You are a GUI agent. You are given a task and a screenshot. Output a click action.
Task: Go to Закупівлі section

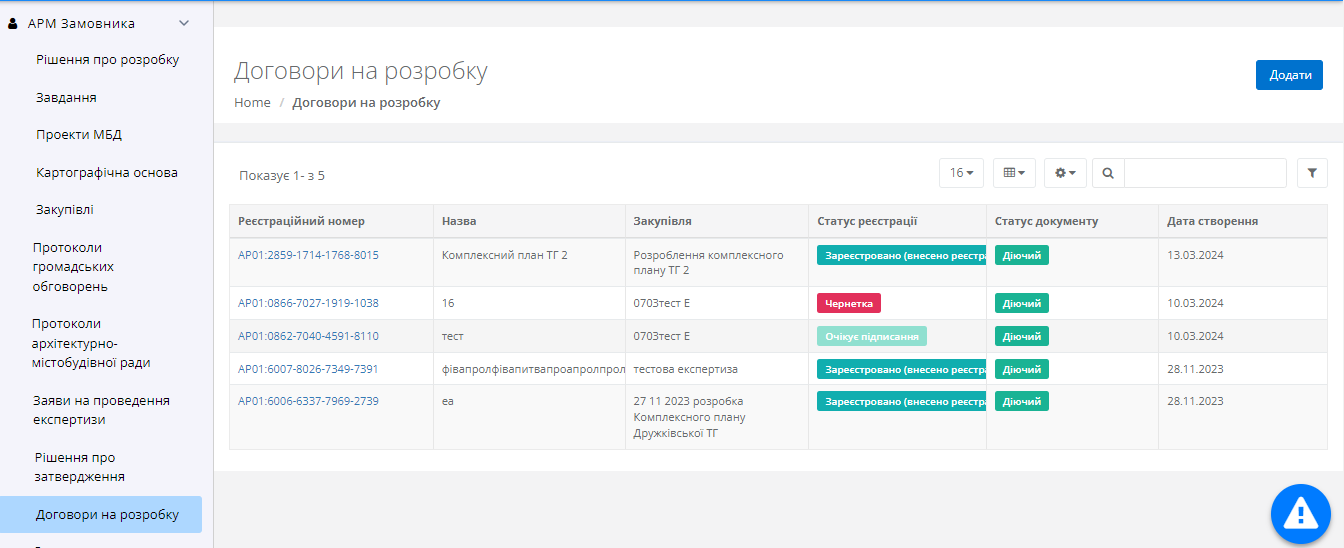pos(65,210)
